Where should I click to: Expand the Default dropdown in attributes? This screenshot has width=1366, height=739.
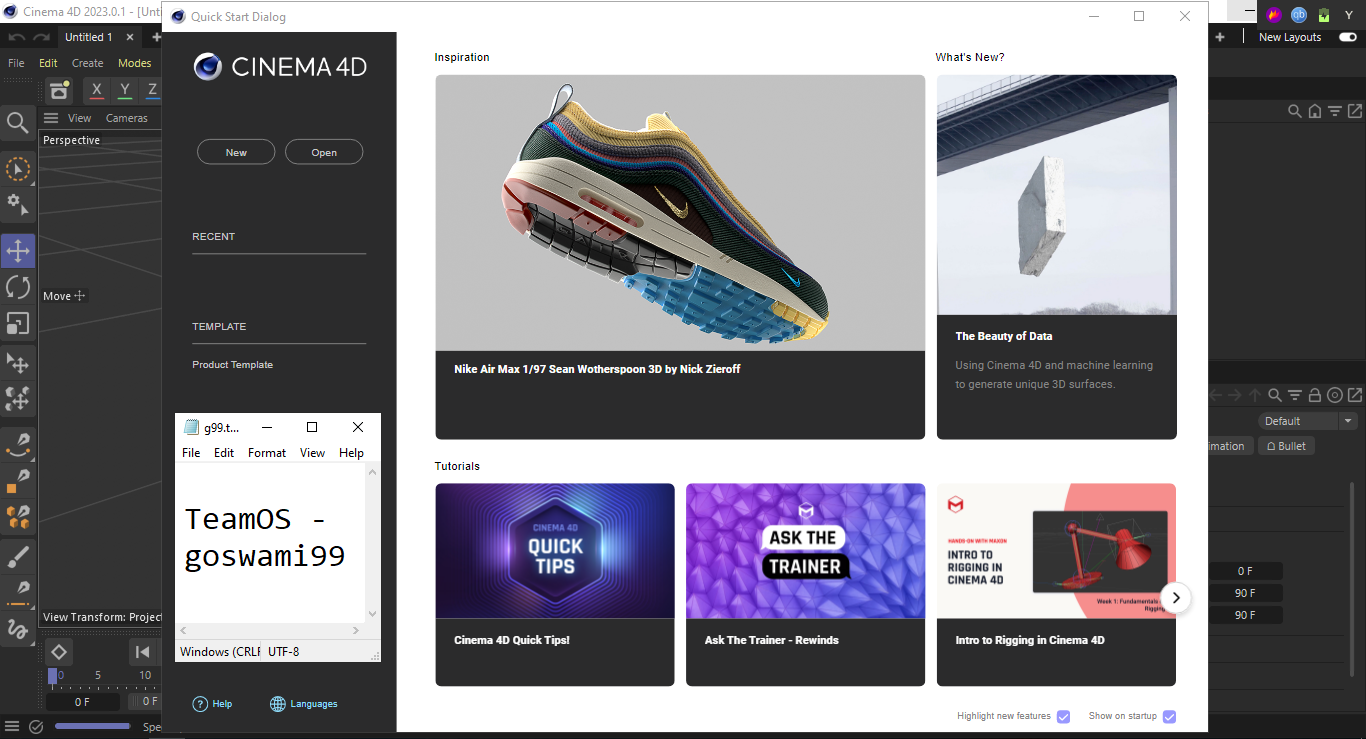1307,421
